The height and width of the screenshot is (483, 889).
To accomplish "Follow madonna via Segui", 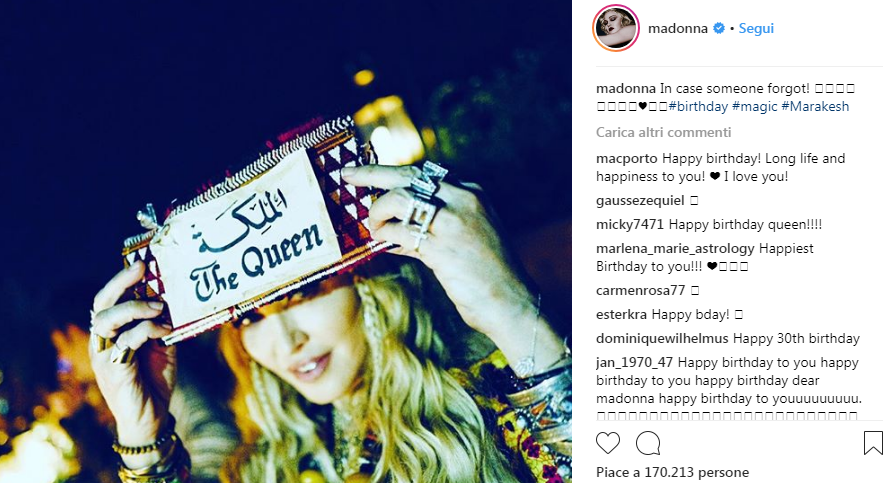I will (756, 28).
